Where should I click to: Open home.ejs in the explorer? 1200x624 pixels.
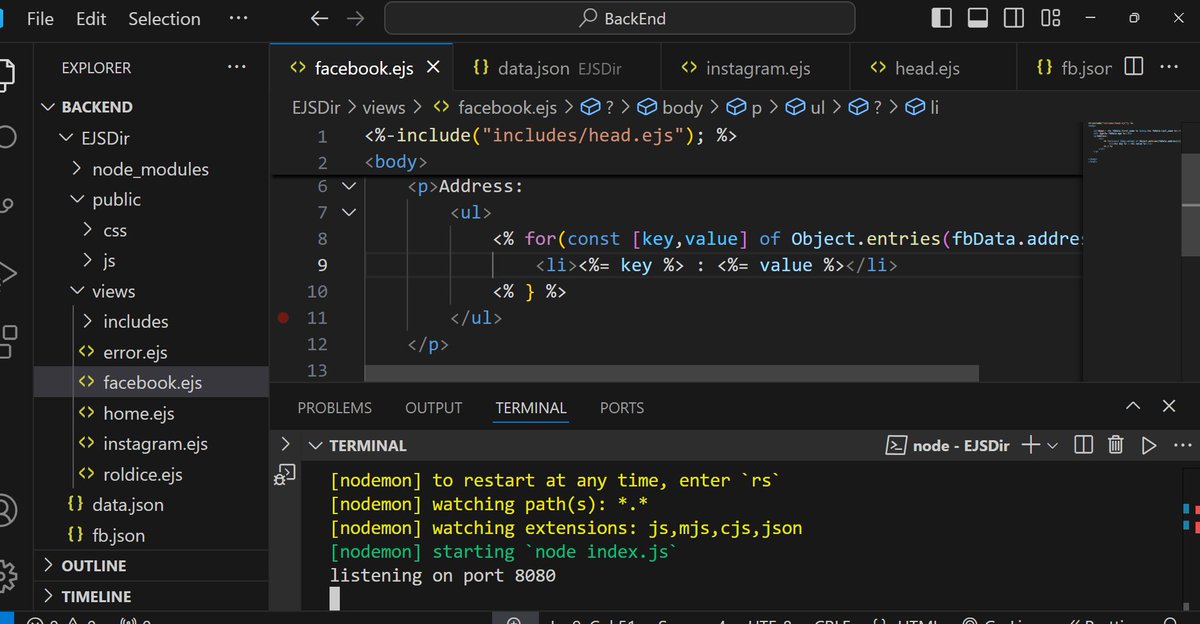point(152,413)
